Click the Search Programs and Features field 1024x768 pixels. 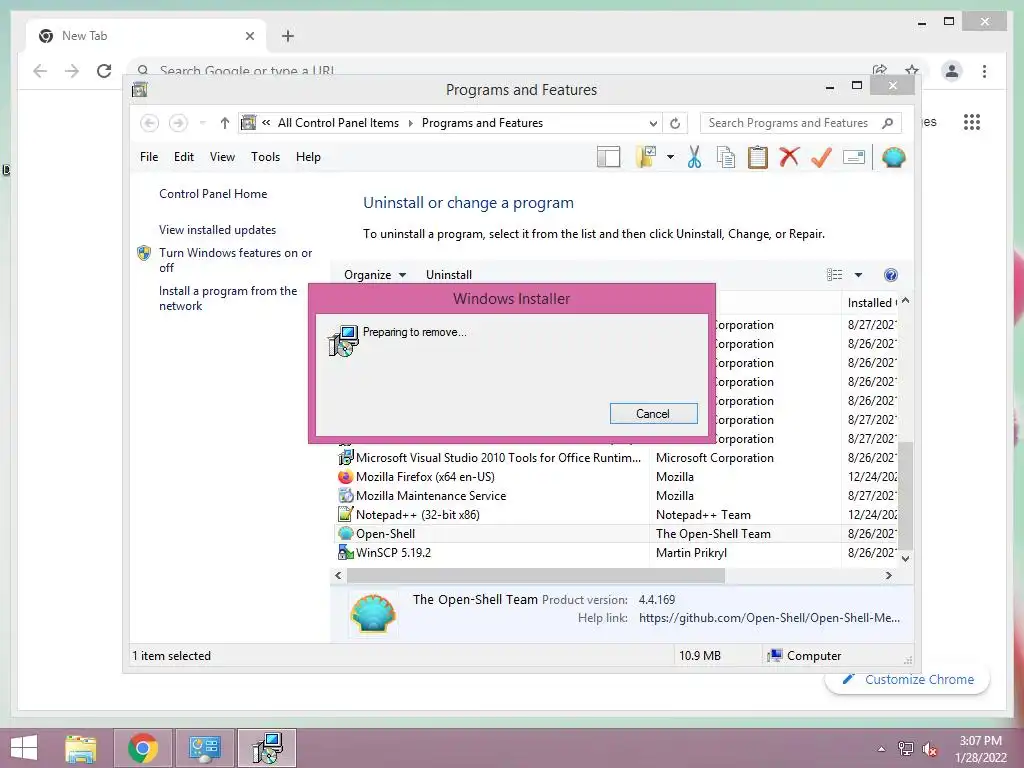click(x=801, y=123)
